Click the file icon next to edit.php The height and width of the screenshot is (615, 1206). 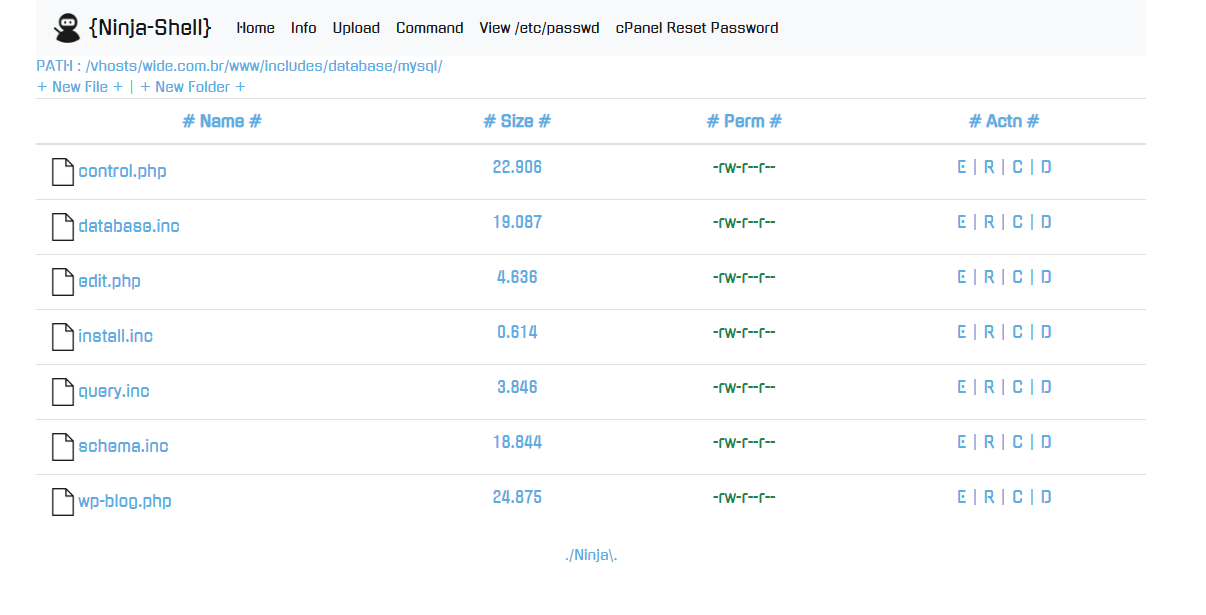click(63, 282)
